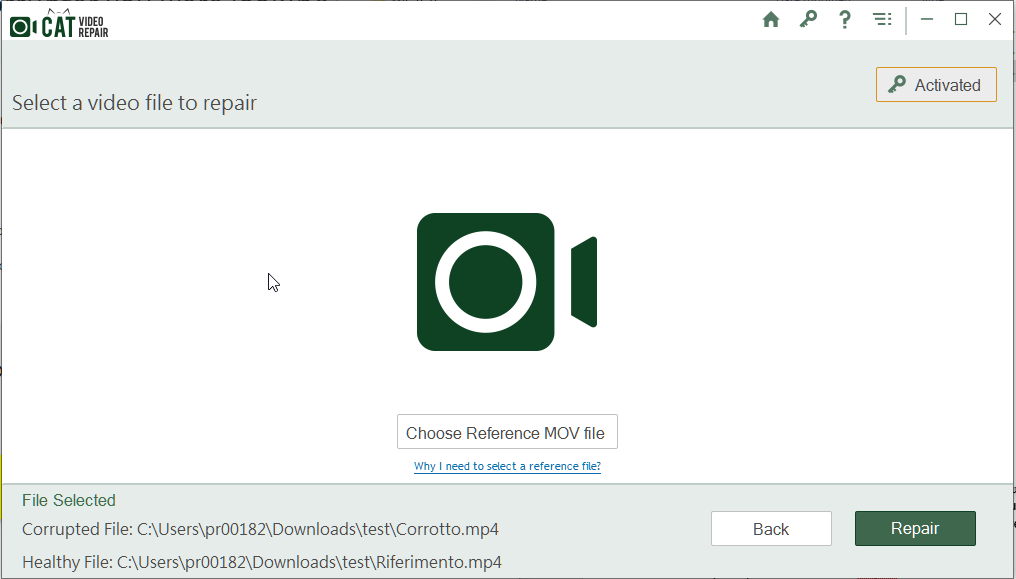The width and height of the screenshot is (1016, 579).
Task: Click the Corrupted File path Corrotto.mp4
Action: 317,529
